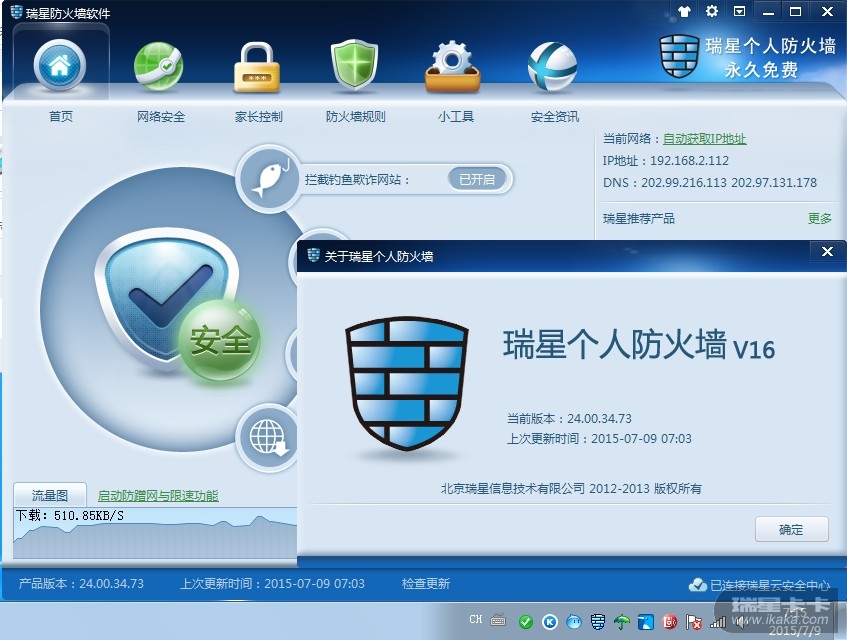Image resolution: width=847 pixels, height=640 pixels.
Task: Click Rising firewall shield tray icon
Action: click(597, 622)
